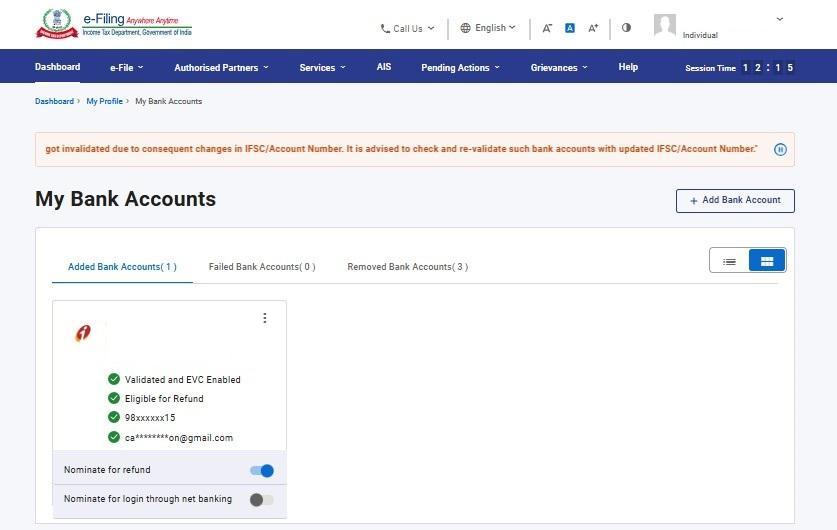Switch to Removed Bank Accounts tab
The height and width of the screenshot is (530, 837).
point(407,267)
